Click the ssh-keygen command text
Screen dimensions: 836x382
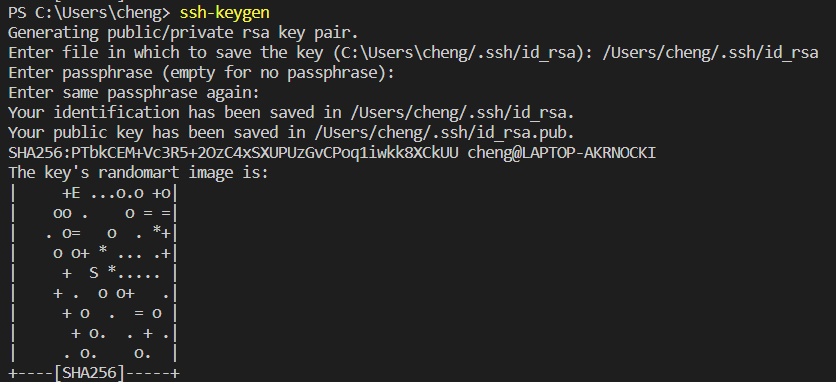click(224, 13)
